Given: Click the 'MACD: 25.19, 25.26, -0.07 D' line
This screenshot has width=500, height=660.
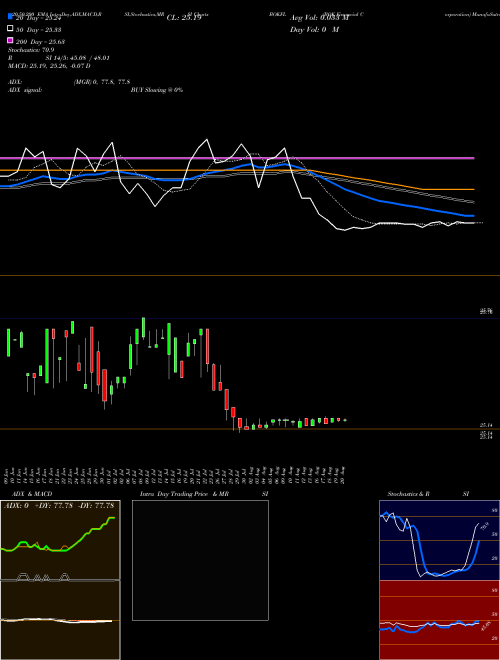Looking at the screenshot, I should pos(49,66).
